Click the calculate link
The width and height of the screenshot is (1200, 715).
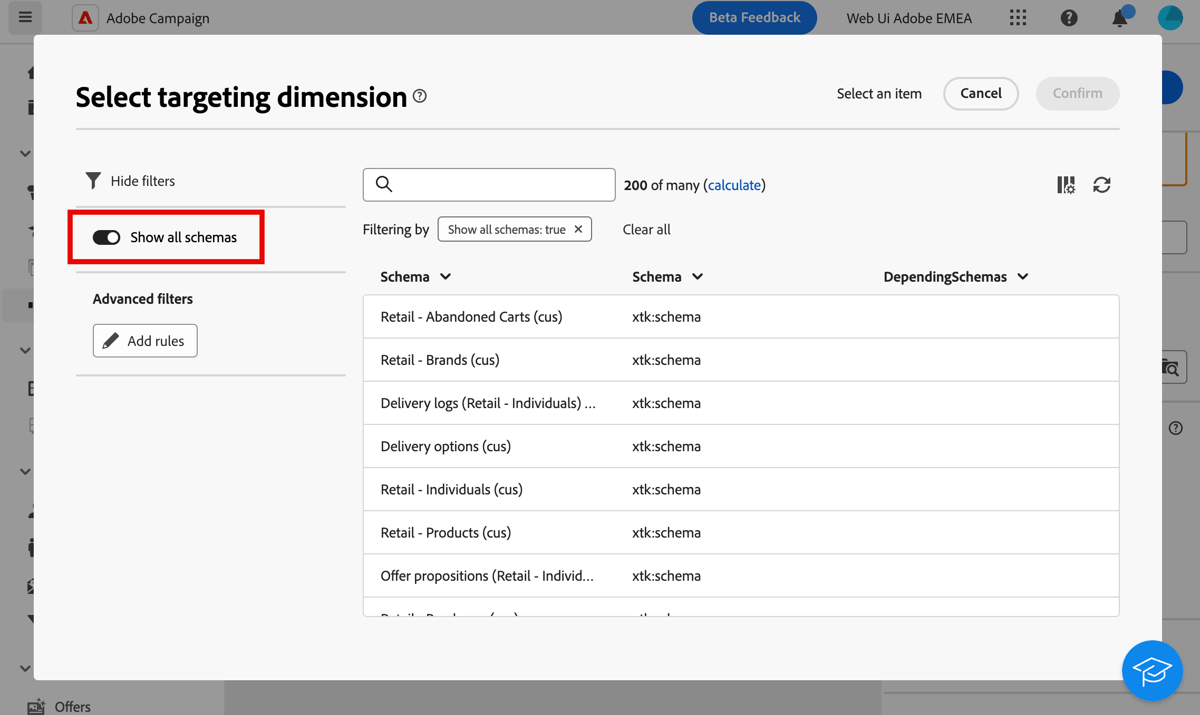click(x=734, y=184)
